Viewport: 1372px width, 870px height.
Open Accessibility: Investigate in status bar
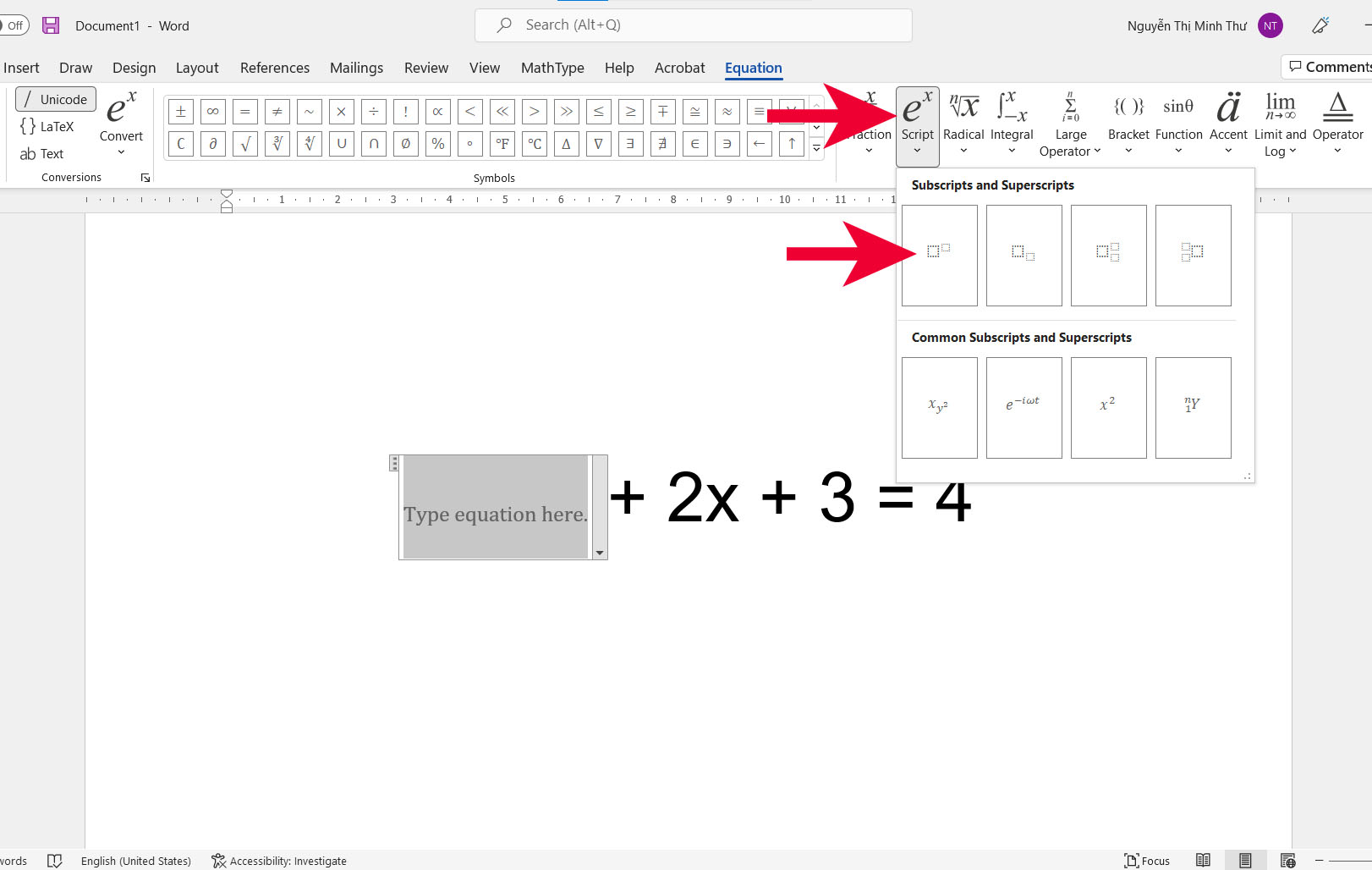(x=279, y=861)
